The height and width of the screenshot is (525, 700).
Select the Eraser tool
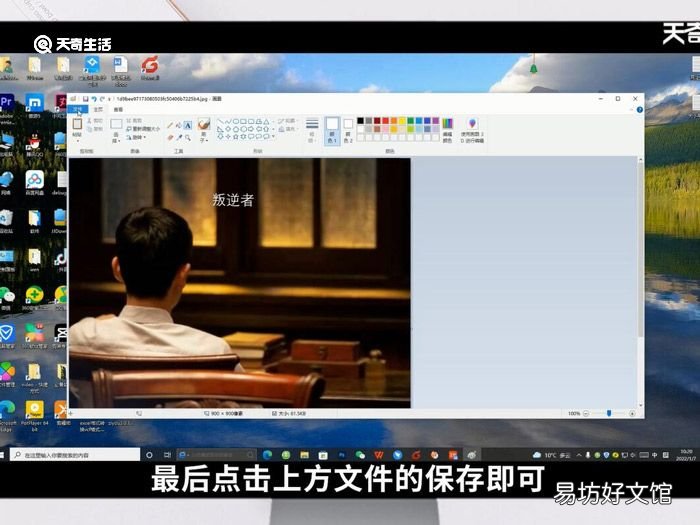(x=170, y=138)
